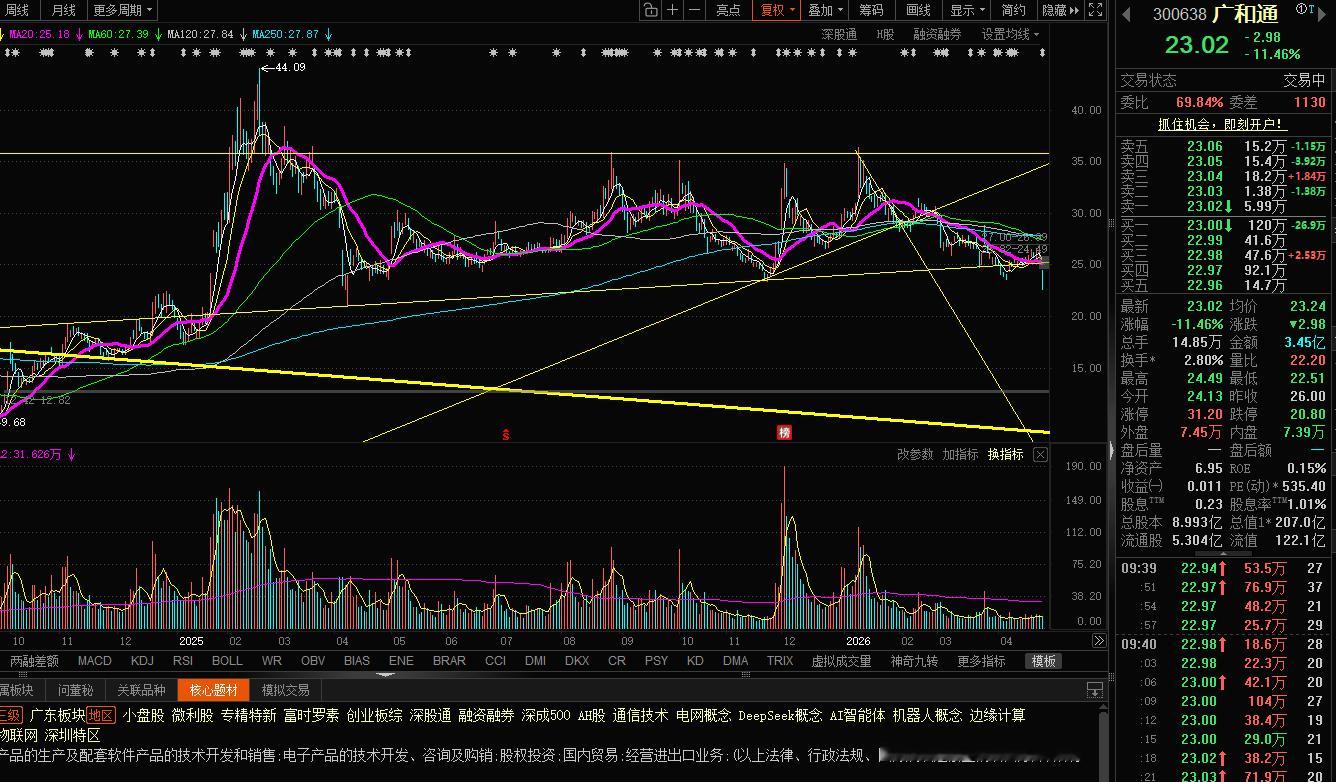This screenshot has height=782, width=1336.
Task: Click the 广东板块 concept tag
Action: coord(57,715)
